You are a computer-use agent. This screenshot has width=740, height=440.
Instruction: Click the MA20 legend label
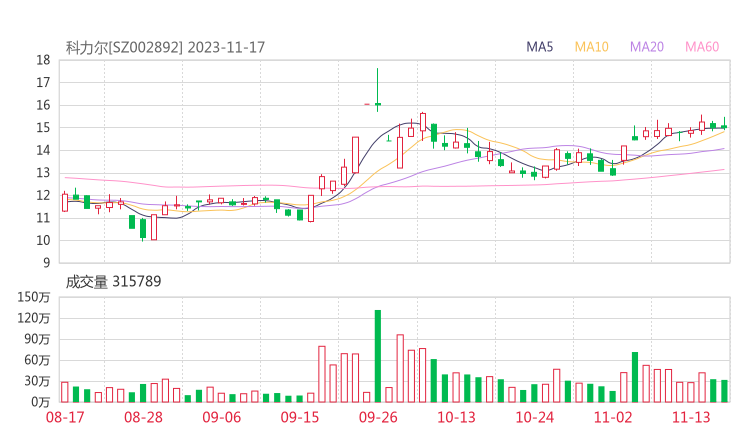[647, 47]
